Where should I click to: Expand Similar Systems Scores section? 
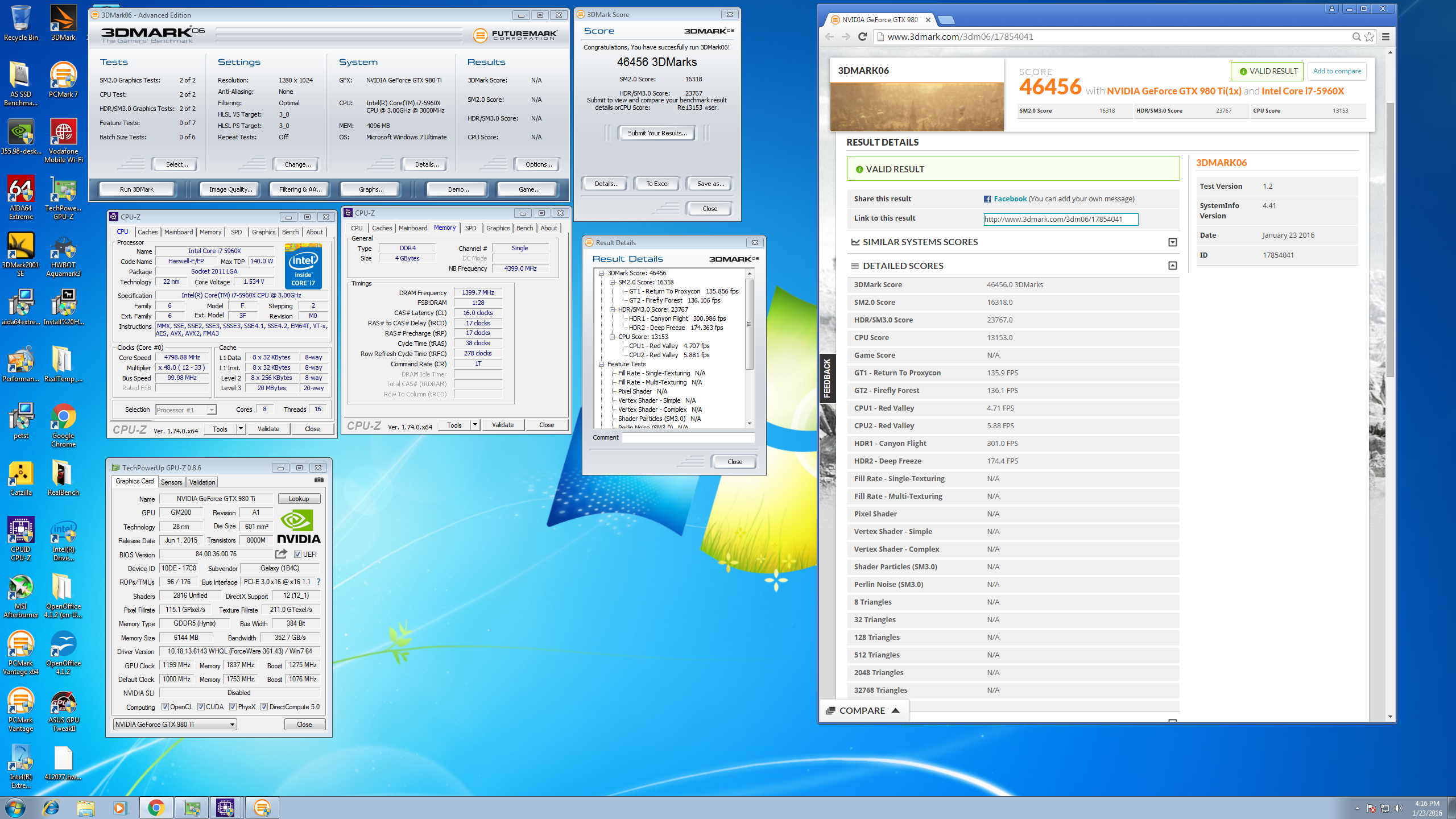point(1172,242)
